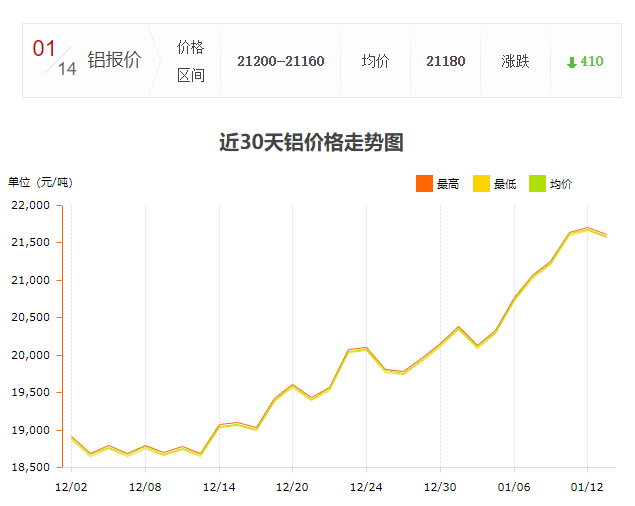This screenshot has width=635, height=506.
Task: Select the average price 21180
Action: click(x=445, y=61)
